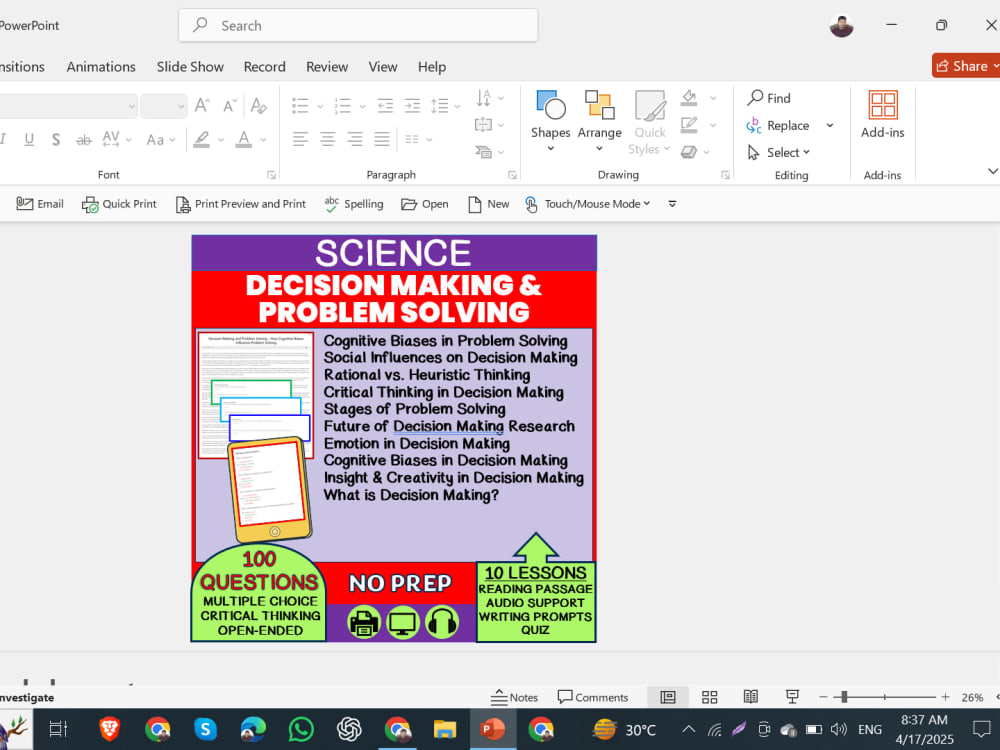Run the Spelling check
This screenshot has width=1000, height=750.
pyautogui.click(x=354, y=204)
